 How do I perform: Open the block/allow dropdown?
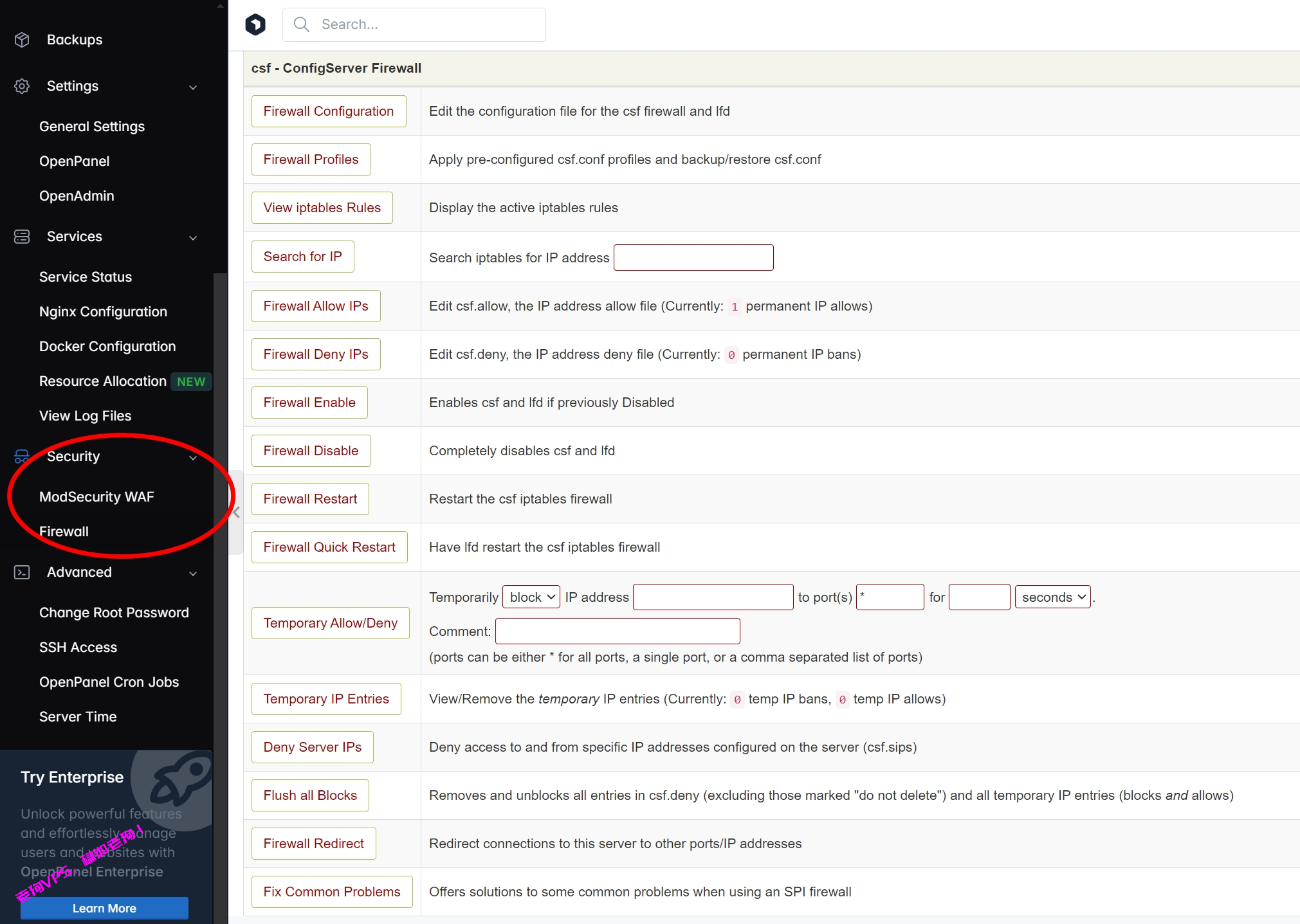tap(531, 597)
